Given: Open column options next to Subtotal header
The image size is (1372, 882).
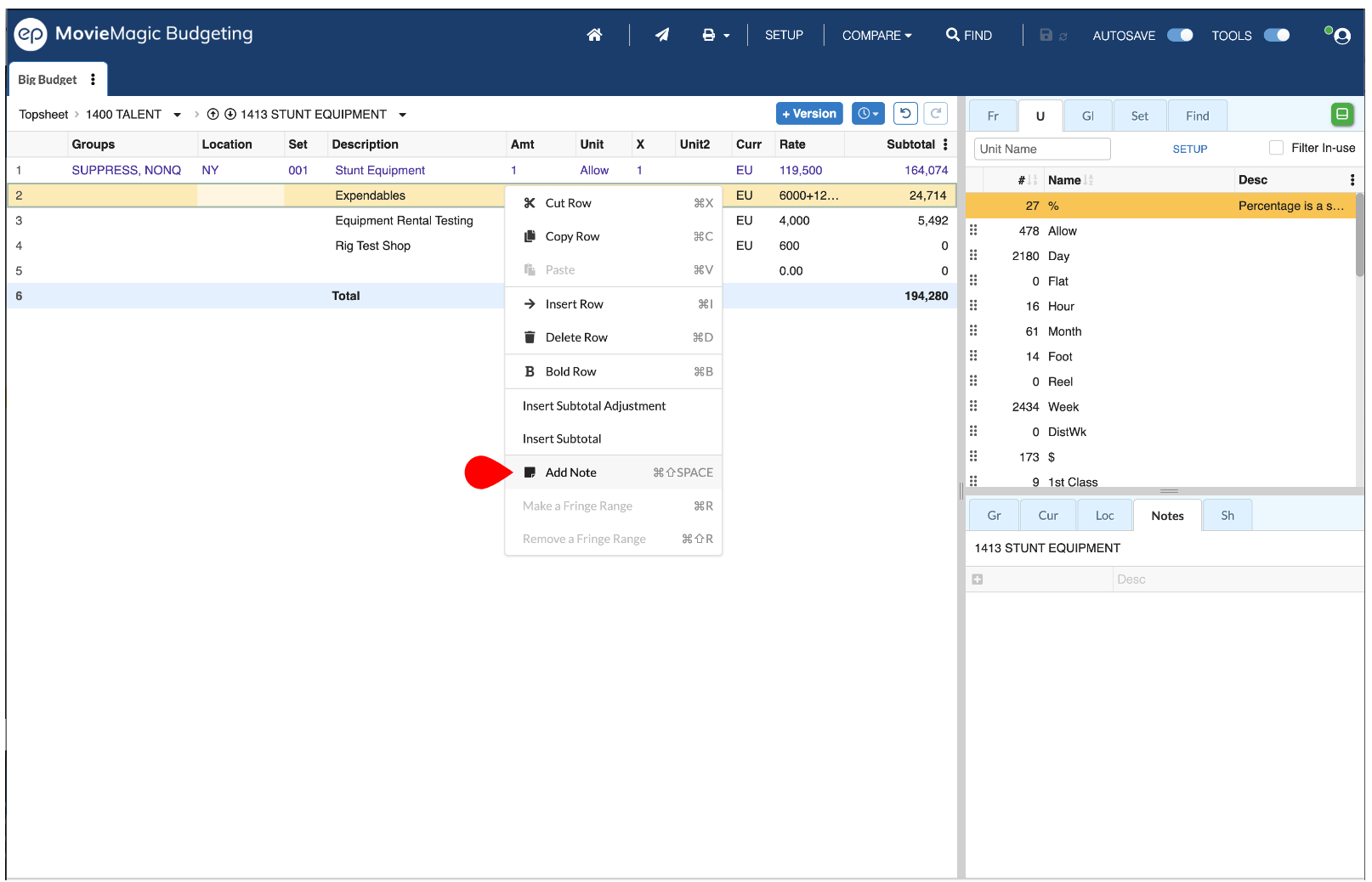Looking at the screenshot, I should coord(945,144).
